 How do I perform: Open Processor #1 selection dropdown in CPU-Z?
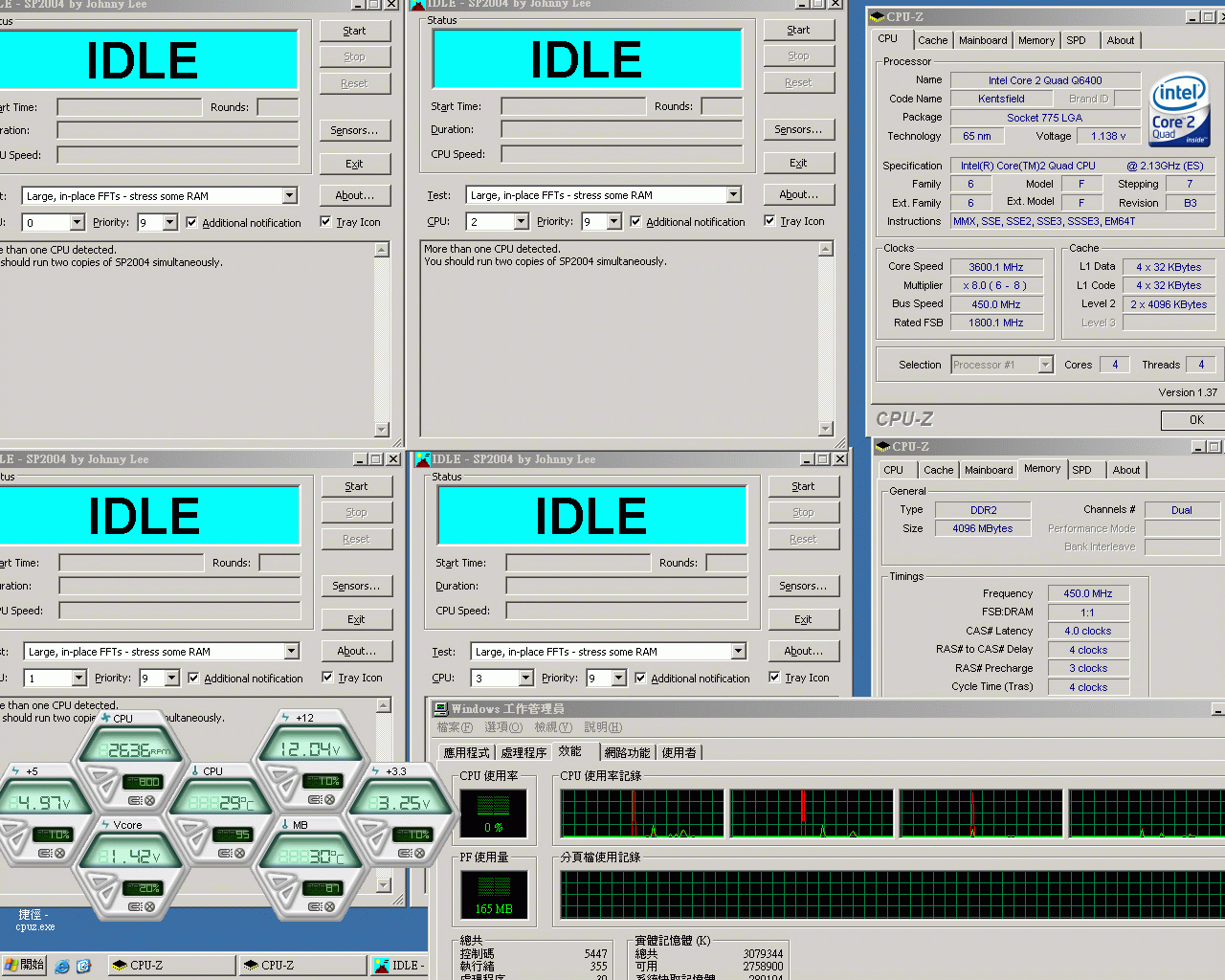click(1045, 365)
